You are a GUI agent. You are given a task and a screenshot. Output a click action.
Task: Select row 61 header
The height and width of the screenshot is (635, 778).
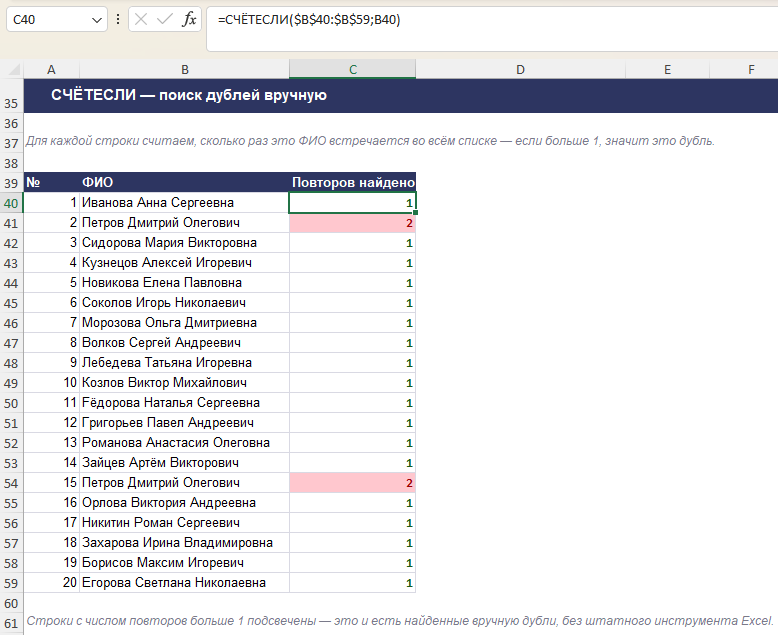pyautogui.click(x=11, y=623)
